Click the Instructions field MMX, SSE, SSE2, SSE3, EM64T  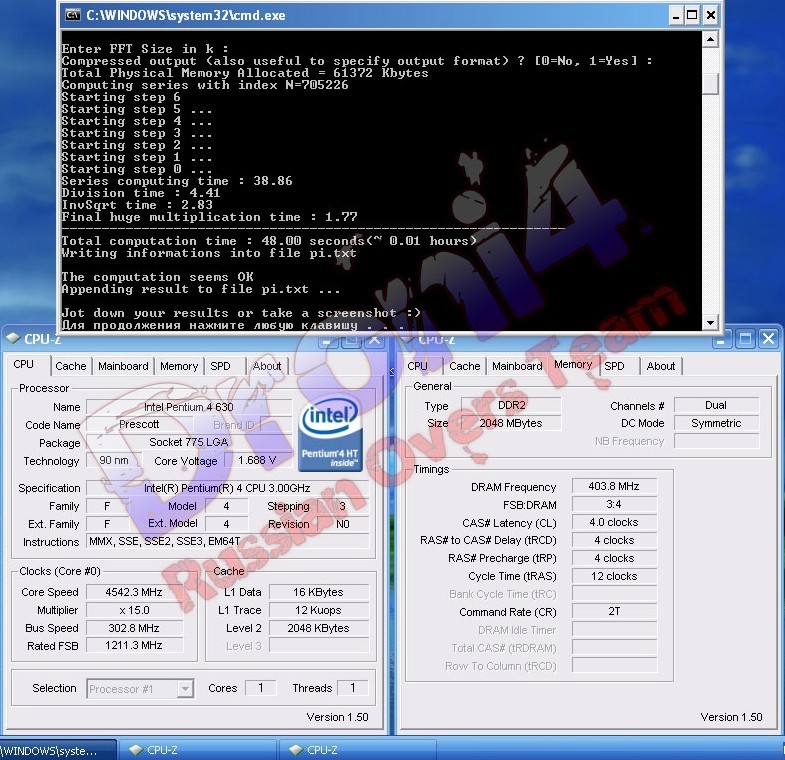click(x=227, y=541)
